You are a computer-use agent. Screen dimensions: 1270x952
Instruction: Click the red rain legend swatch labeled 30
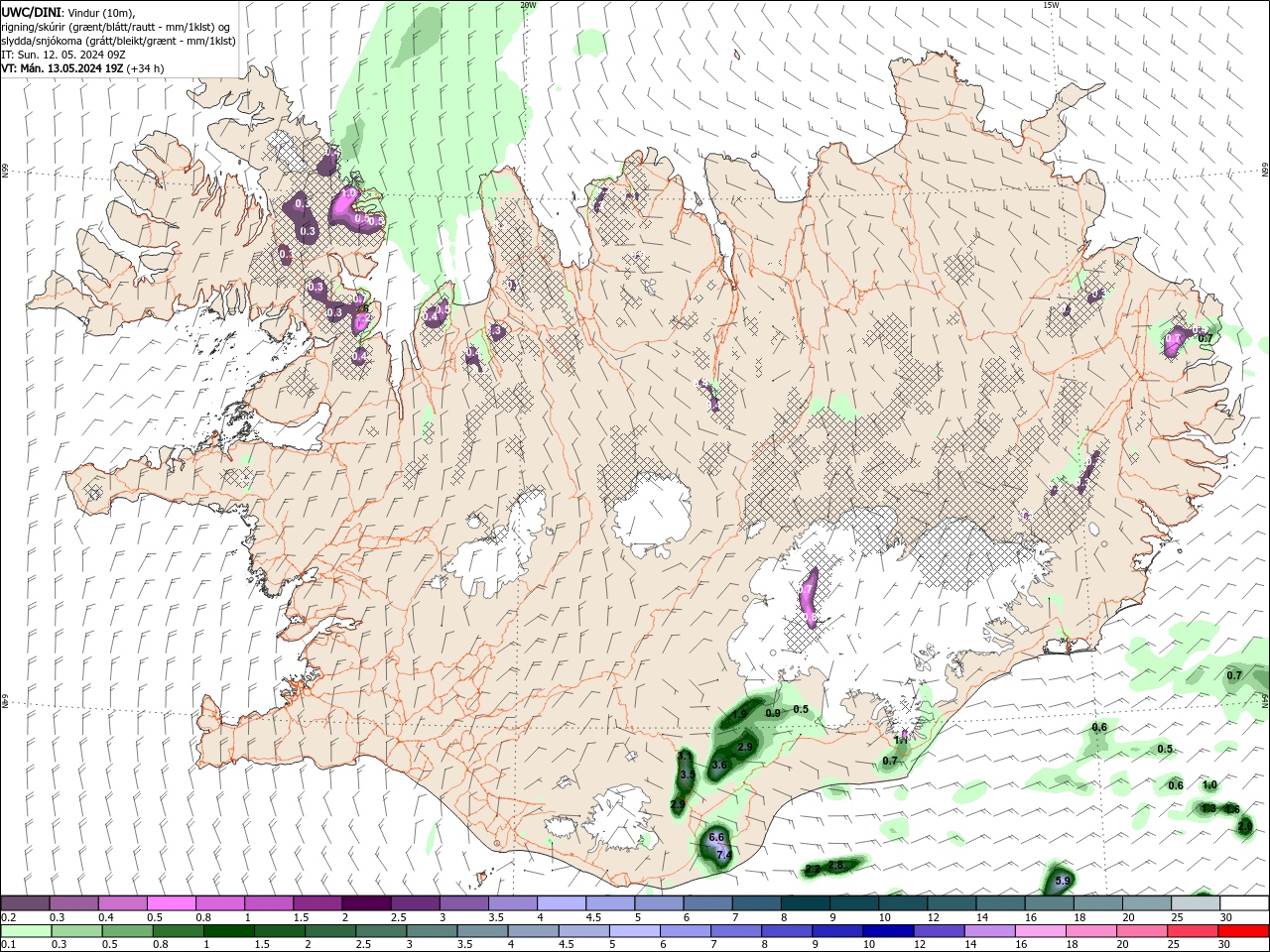click(x=1244, y=931)
